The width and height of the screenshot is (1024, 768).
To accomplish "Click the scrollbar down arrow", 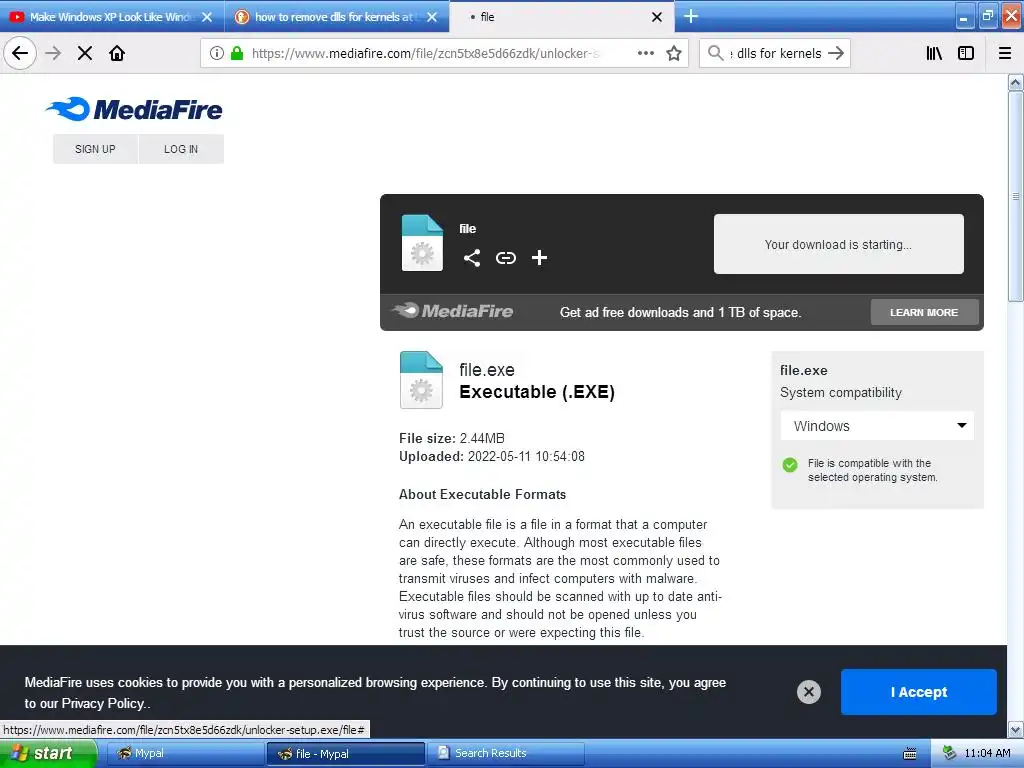I will (1015, 729).
